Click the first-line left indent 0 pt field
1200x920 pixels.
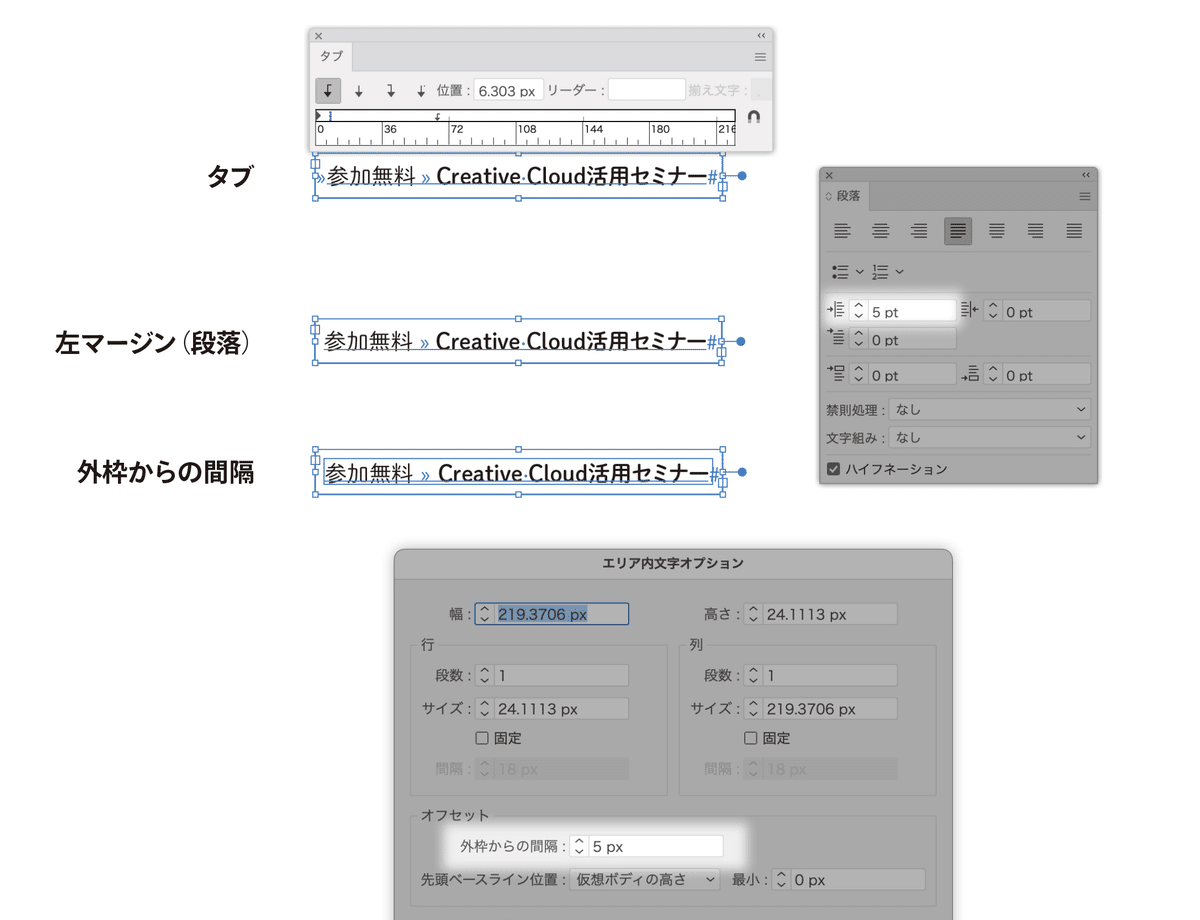tap(911, 339)
